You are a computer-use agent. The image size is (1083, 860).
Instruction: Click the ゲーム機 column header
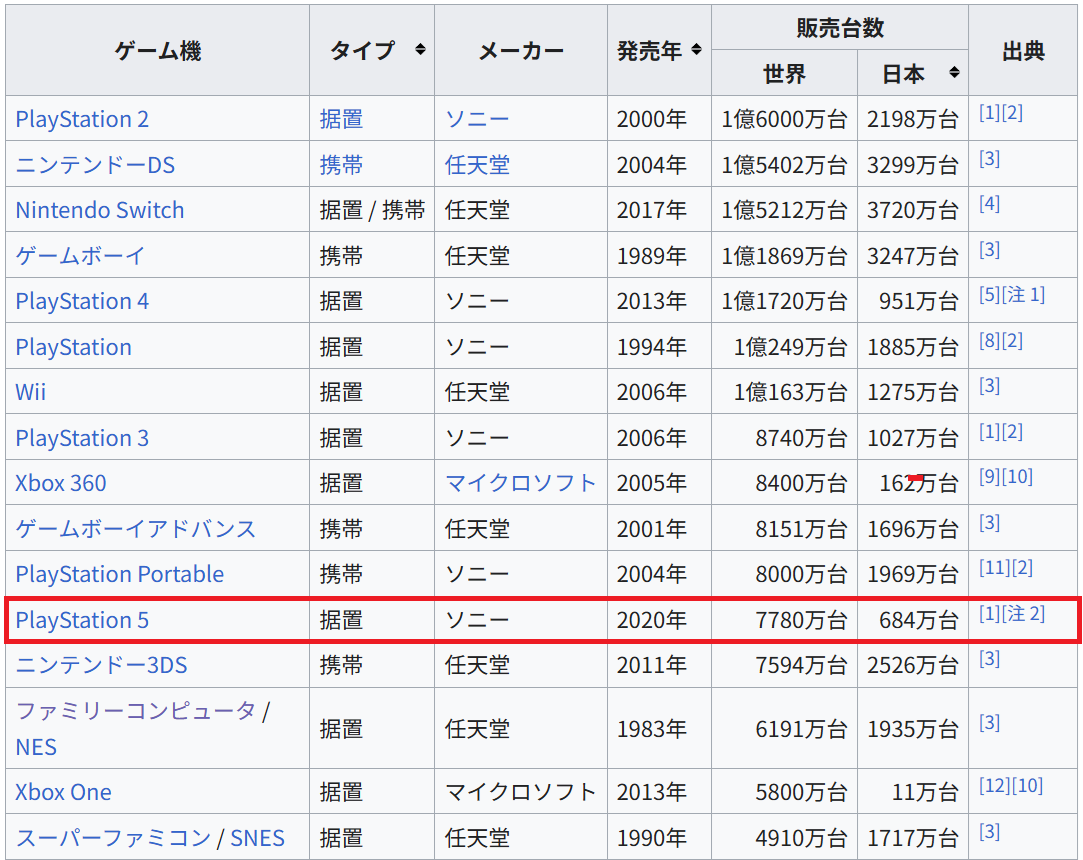click(x=157, y=50)
